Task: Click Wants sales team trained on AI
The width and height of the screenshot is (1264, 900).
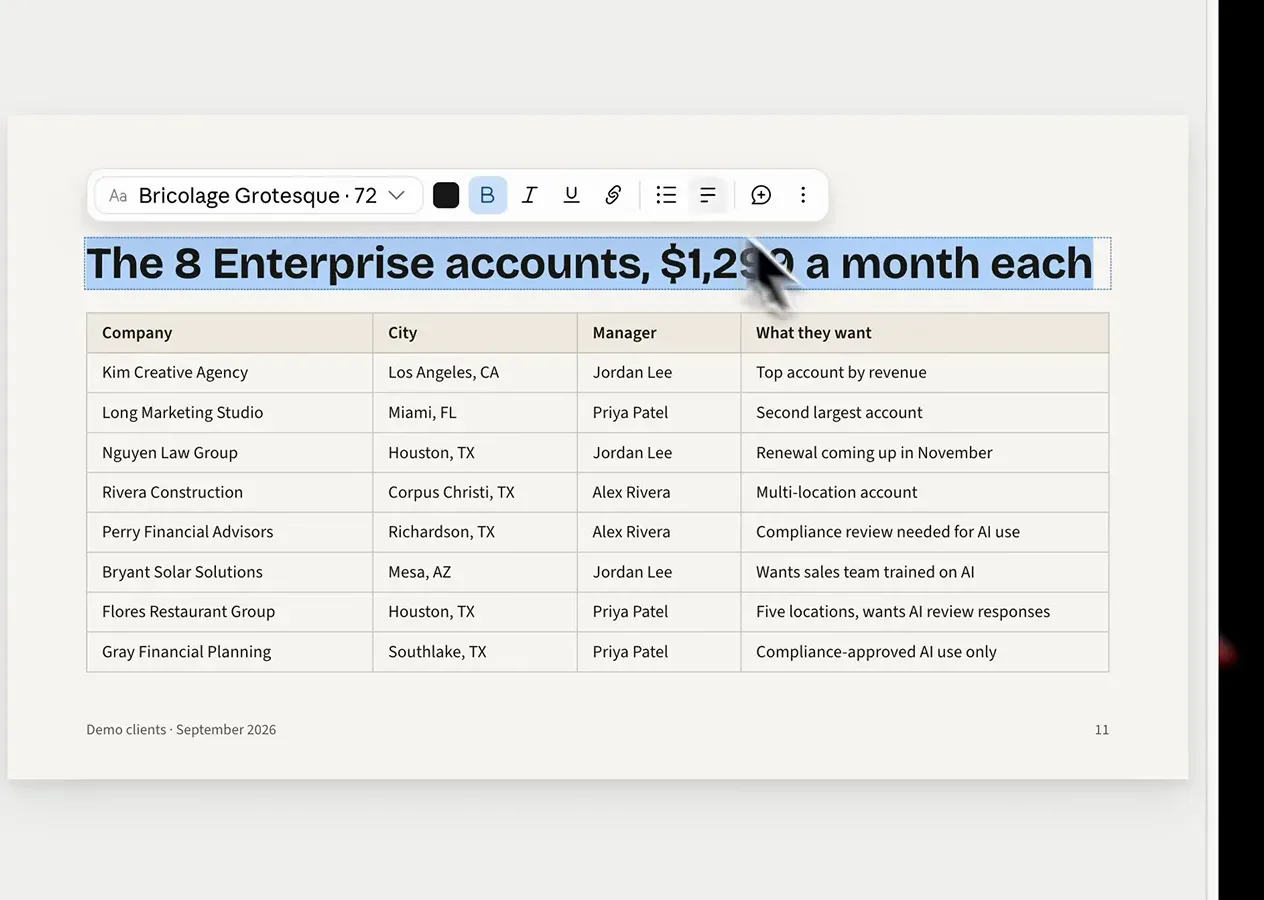Action: click(x=925, y=572)
